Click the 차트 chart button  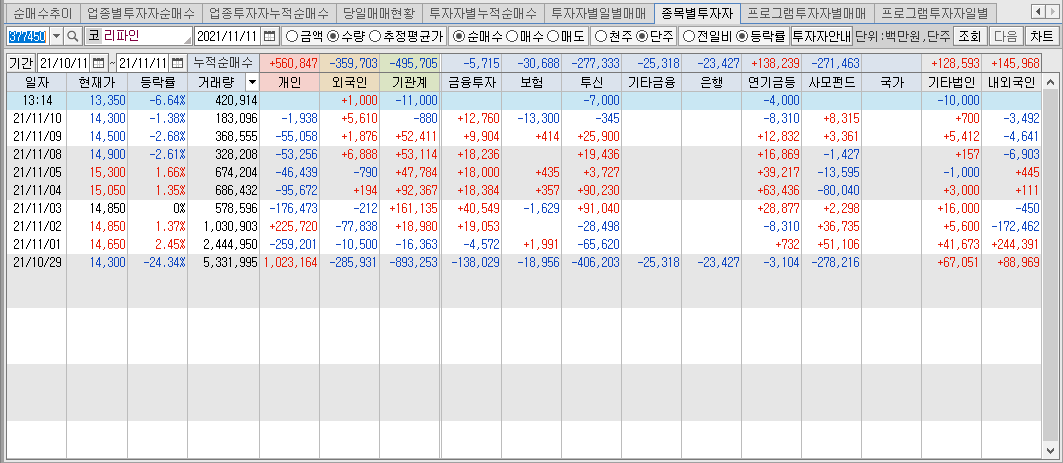[1041, 36]
